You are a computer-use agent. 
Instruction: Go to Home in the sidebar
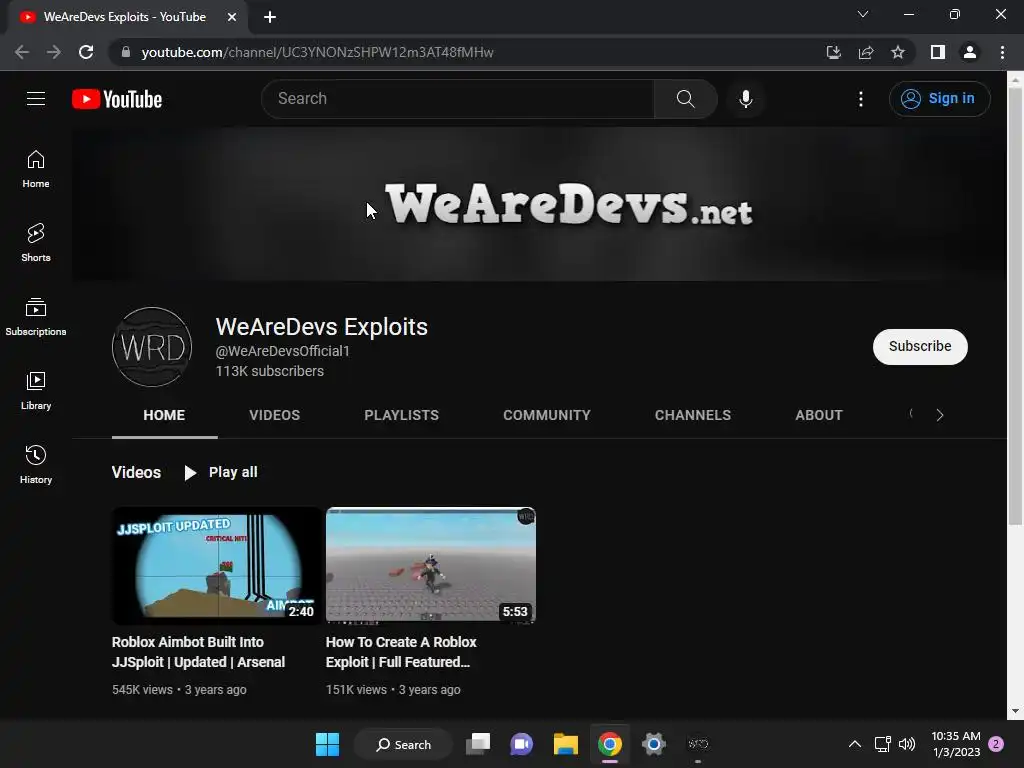(36, 169)
